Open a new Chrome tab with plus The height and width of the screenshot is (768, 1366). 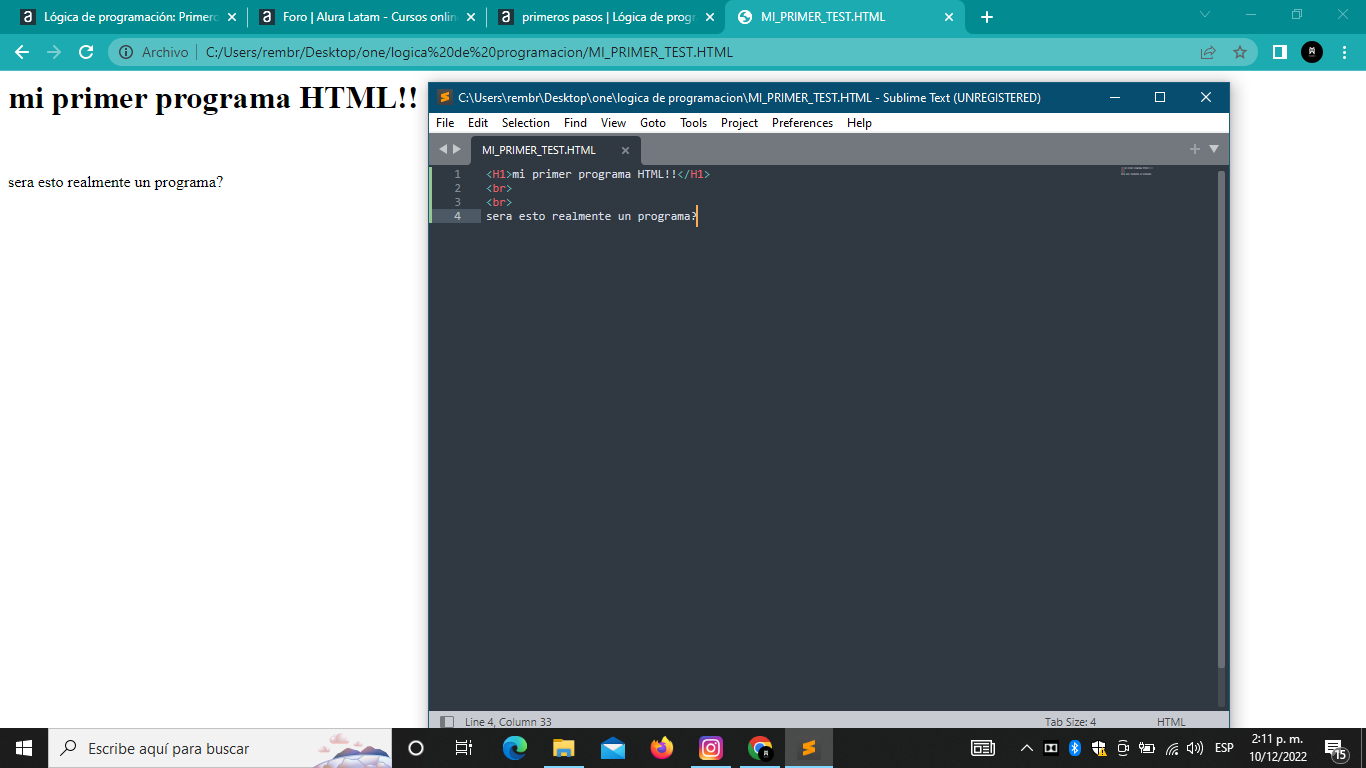point(987,17)
